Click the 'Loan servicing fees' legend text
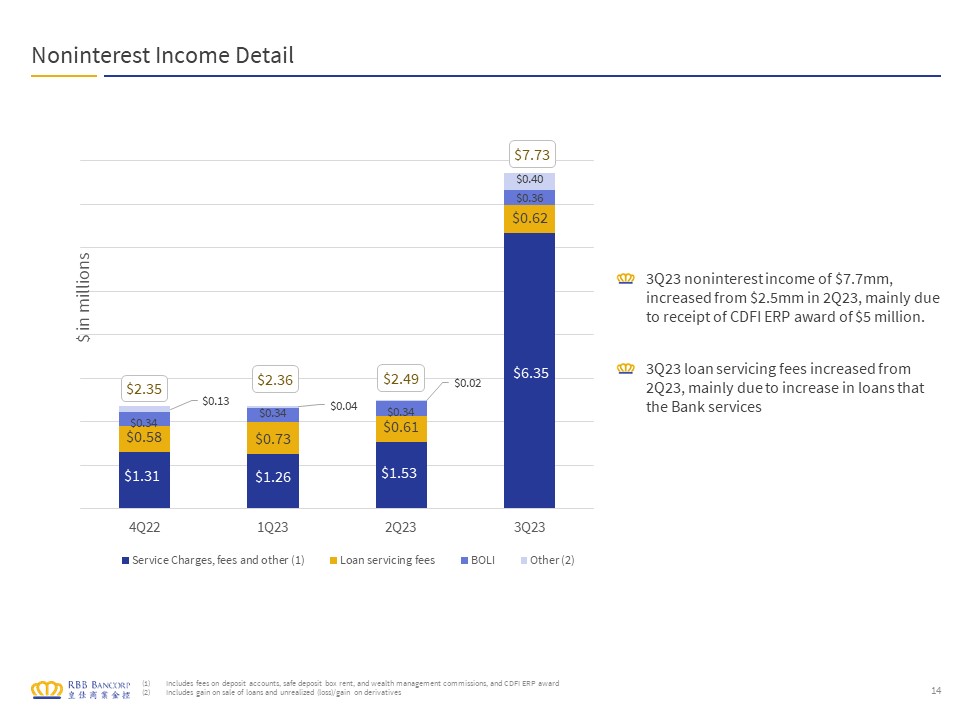960x720 pixels. click(388, 560)
